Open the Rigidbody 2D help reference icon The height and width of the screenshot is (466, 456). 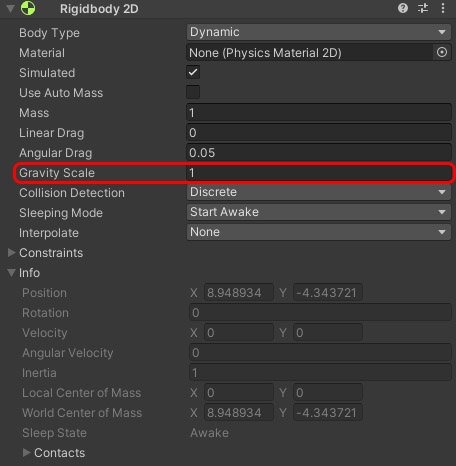[x=403, y=8]
